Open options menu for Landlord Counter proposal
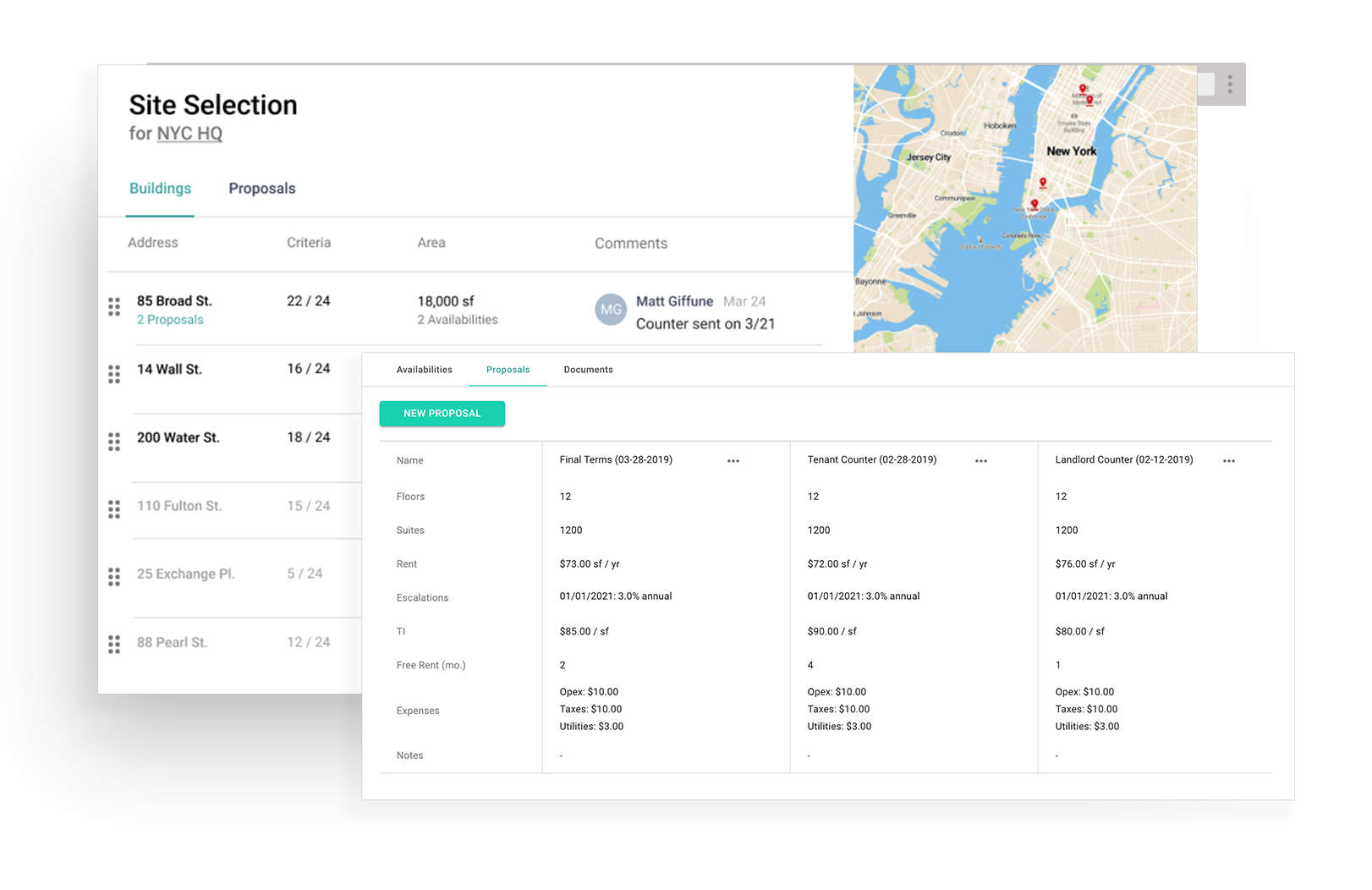 tap(1229, 461)
